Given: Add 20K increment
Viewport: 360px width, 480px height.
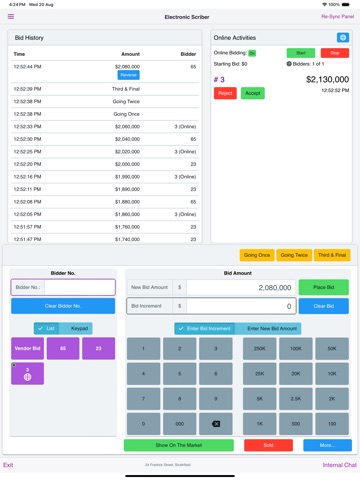Looking at the screenshot, I should pyautogui.click(x=296, y=374).
